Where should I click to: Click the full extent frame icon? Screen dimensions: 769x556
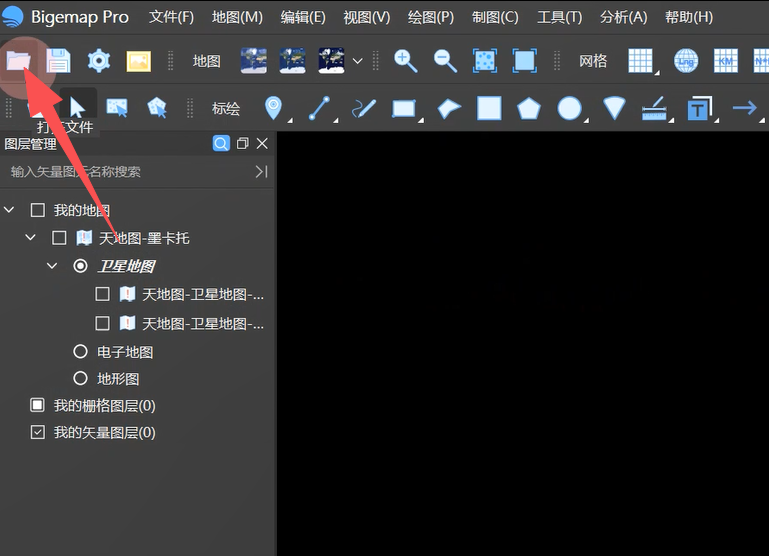pyautogui.click(x=525, y=61)
